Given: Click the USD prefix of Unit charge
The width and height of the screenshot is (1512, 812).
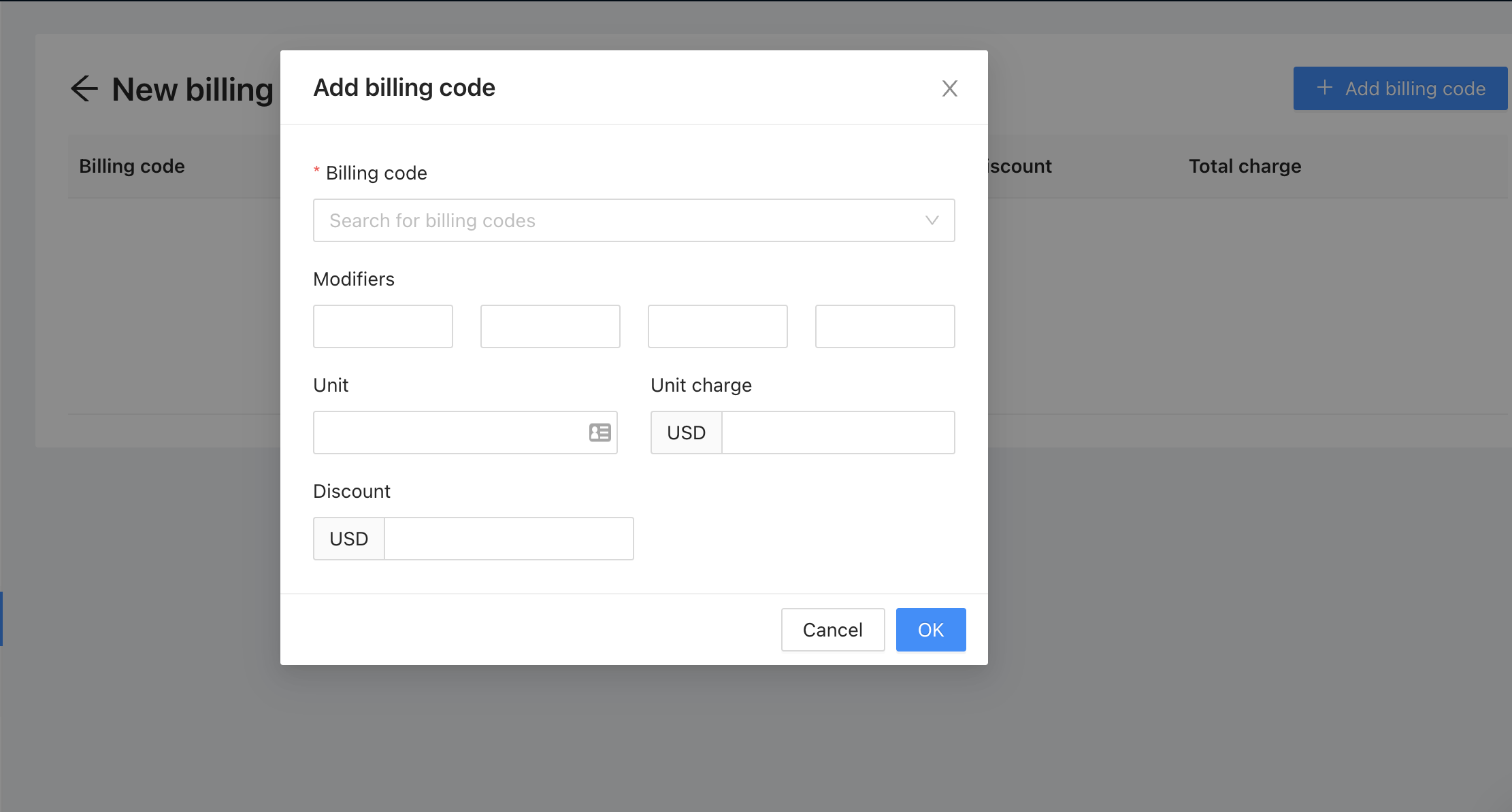Looking at the screenshot, I should pos(686,433).
